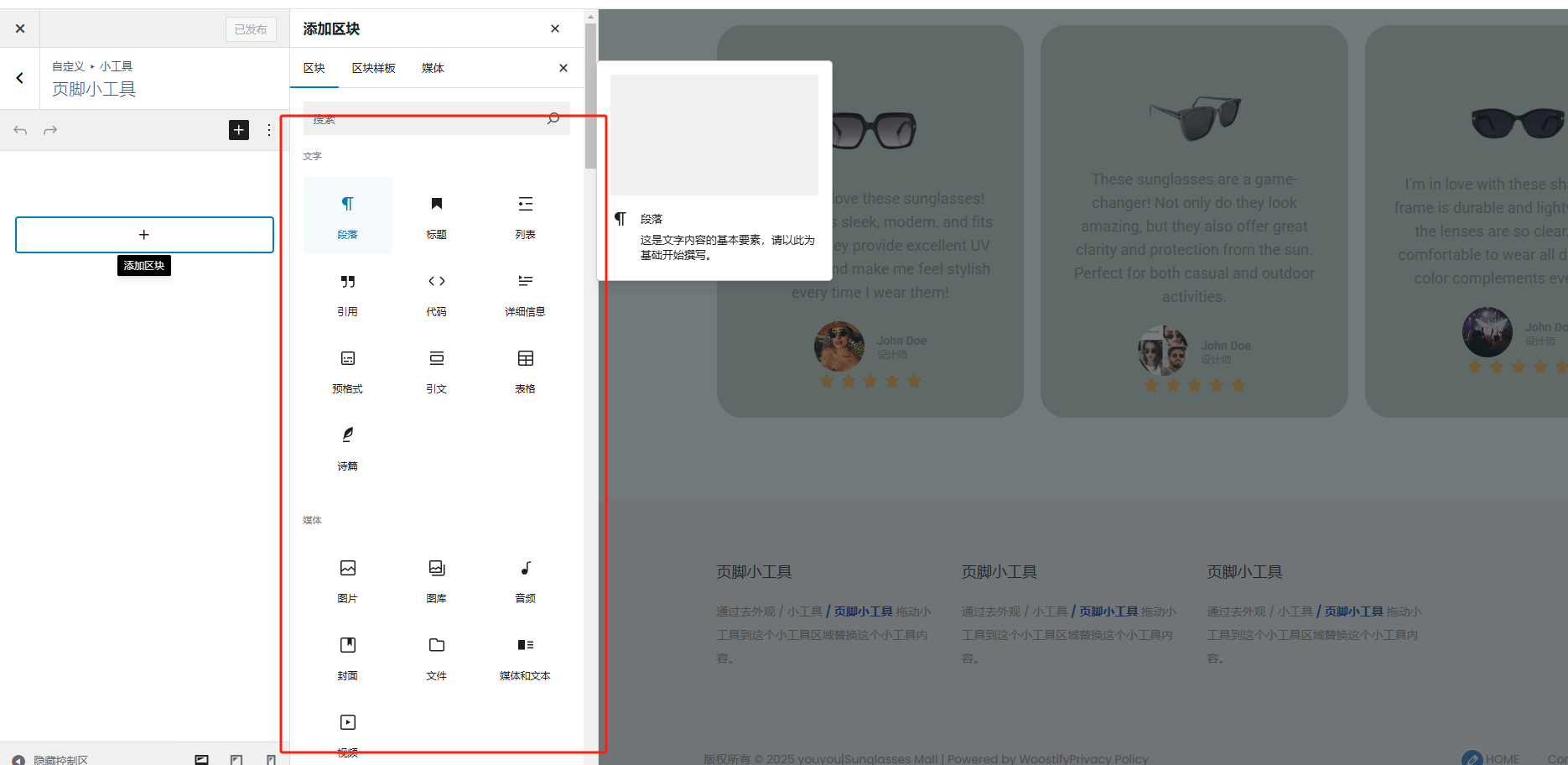Switch to the 区块样式 tab
This screenshot has width=1568, height=765.
[x=374, y=68]
